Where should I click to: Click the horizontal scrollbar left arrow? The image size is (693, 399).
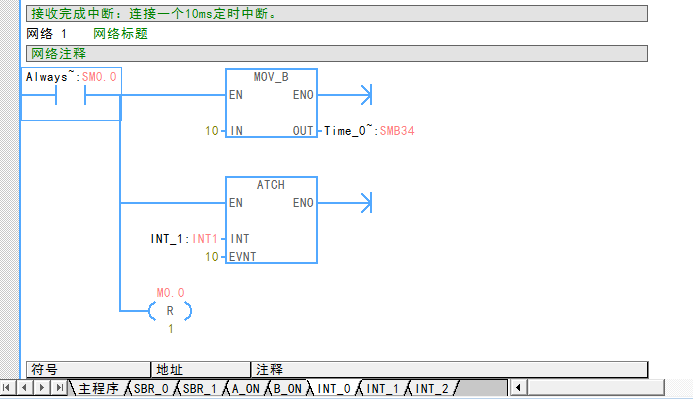(518, 388)
